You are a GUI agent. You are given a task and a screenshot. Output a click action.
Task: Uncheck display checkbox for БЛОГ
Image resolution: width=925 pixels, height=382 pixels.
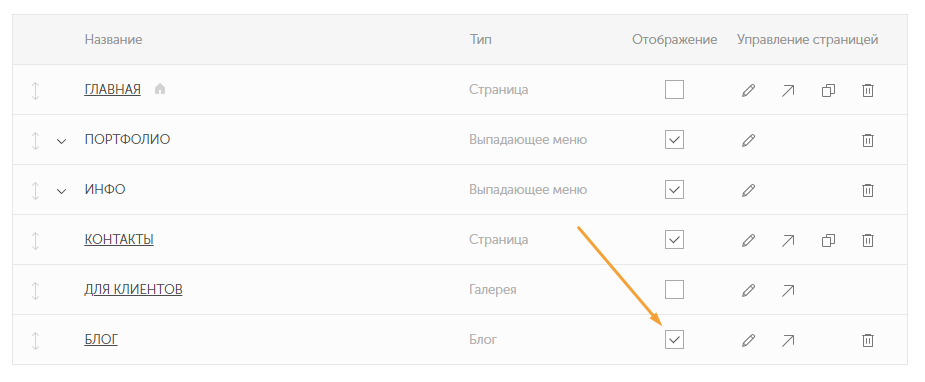pyautogui.click(x=674, y=340)
